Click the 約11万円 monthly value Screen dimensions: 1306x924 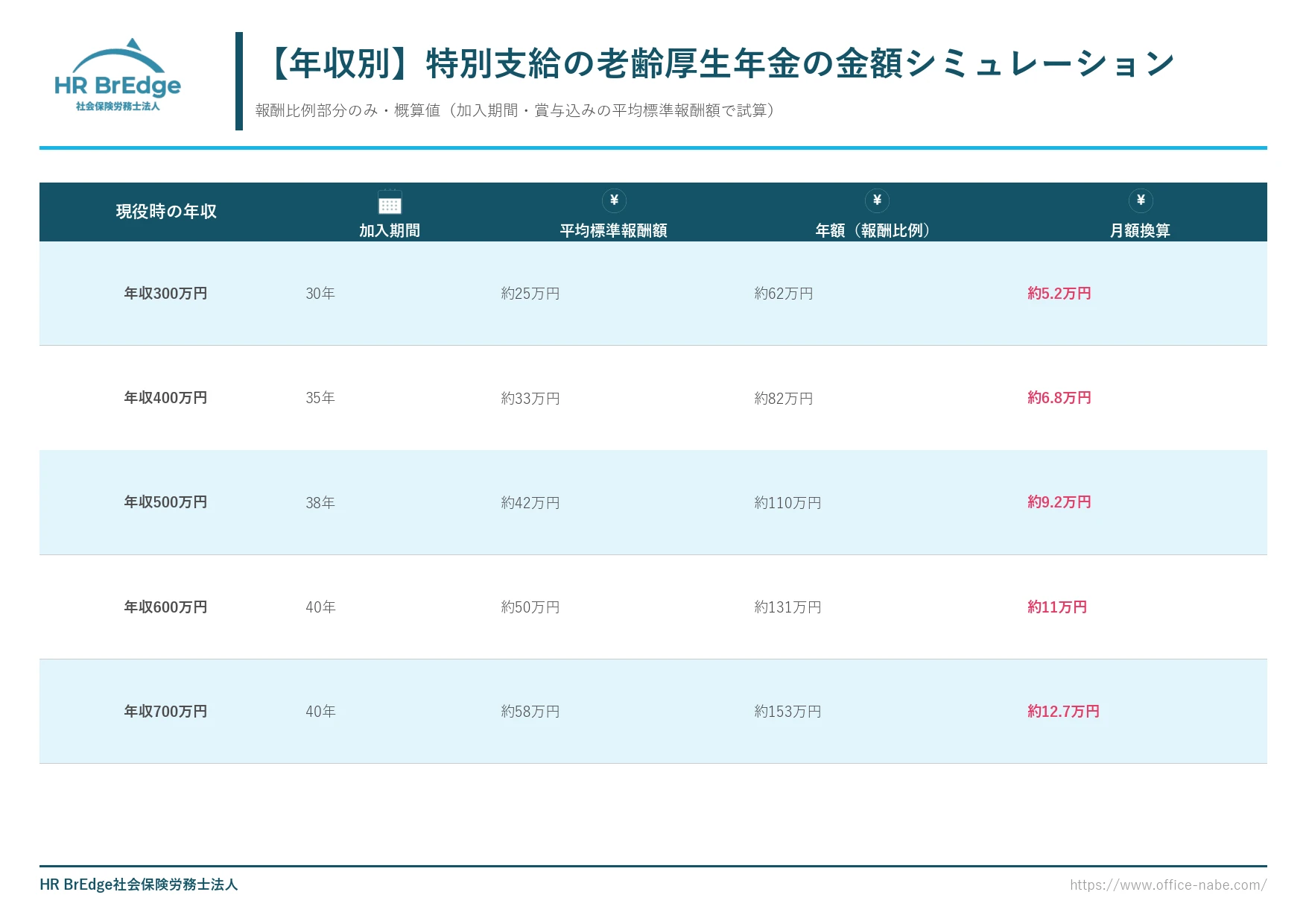(x=1057, y=607)
